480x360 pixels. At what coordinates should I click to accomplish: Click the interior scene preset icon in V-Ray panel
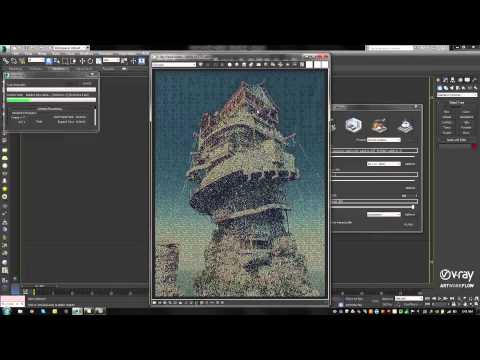353,125
